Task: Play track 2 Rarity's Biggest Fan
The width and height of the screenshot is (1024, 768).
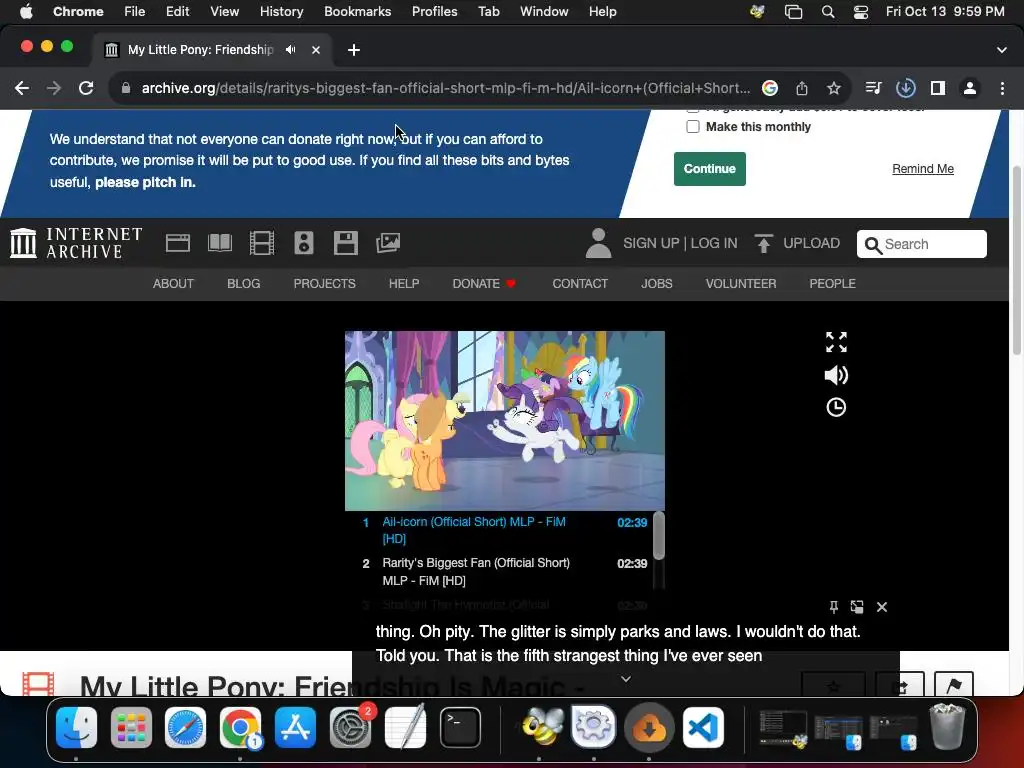Action: pyautogui.click(x=505, y=571)
